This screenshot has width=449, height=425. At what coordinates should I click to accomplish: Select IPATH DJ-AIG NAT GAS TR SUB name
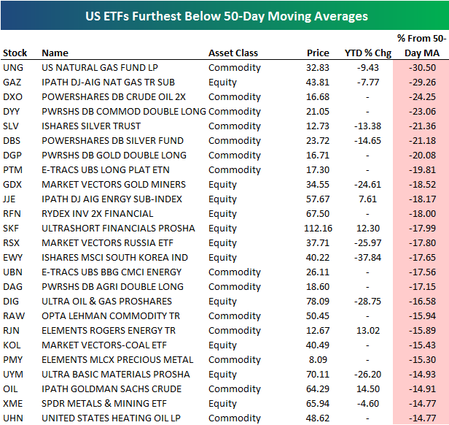coord(108,82)
